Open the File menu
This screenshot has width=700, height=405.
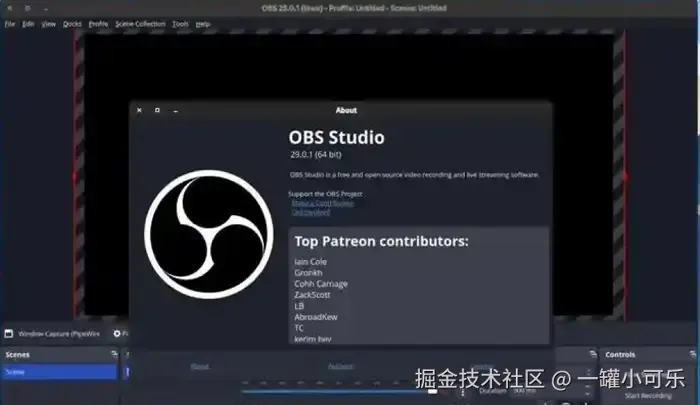tap(10, 24)
